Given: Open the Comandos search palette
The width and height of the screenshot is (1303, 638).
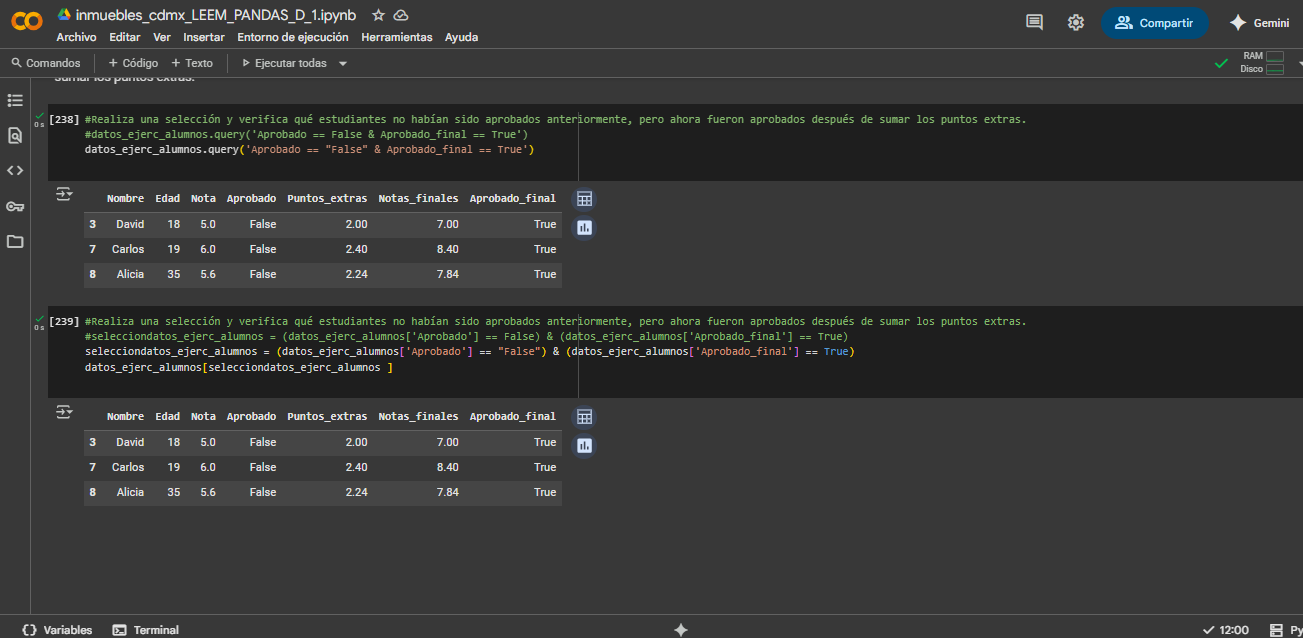Looking at the screenshot, I should point(46,63).
